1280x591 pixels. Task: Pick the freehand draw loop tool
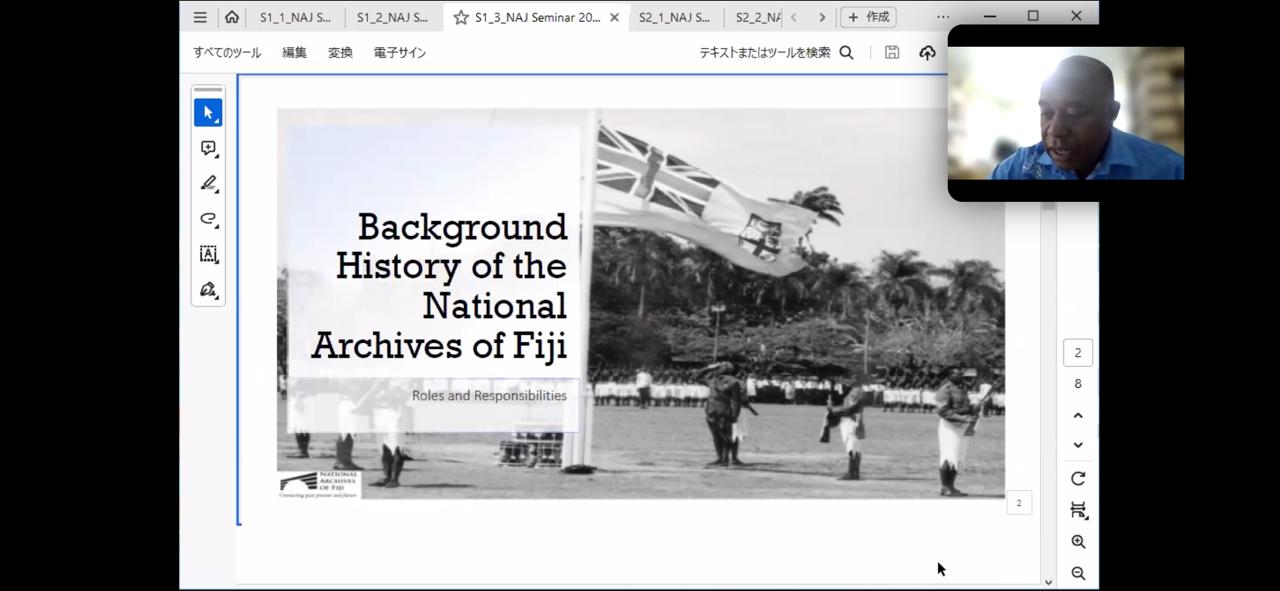(x=208, y=218)
